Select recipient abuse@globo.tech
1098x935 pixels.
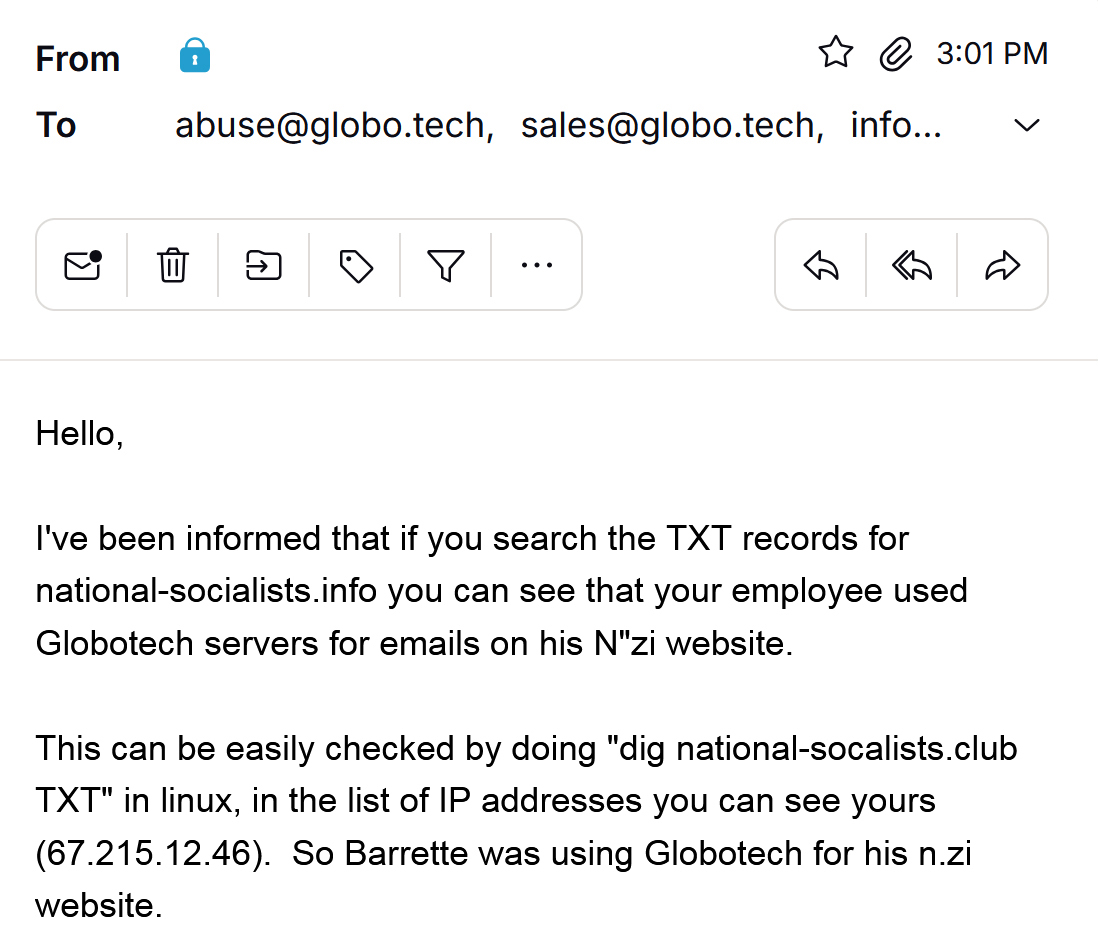click(335, 126)
